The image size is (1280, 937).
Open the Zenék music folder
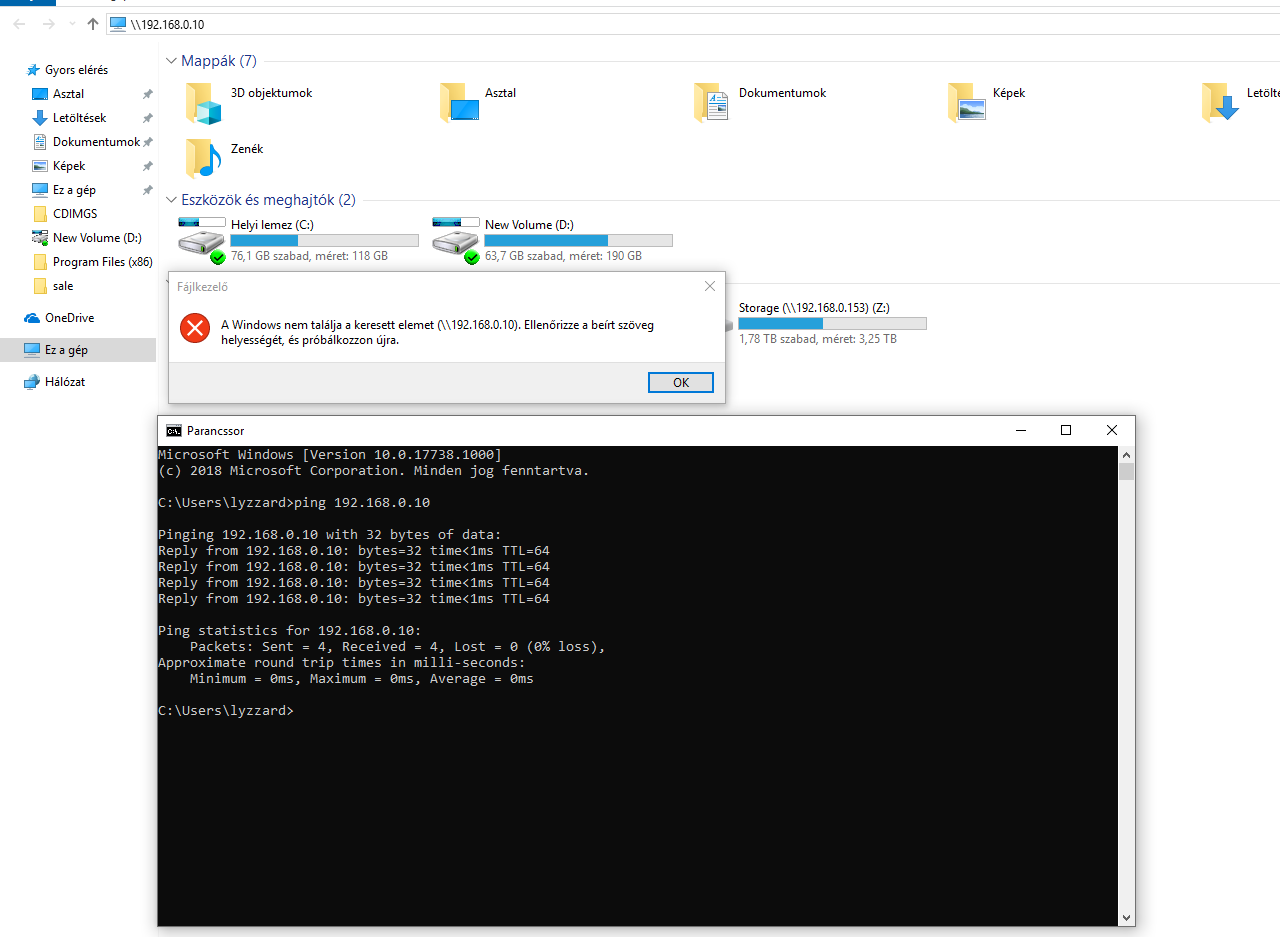click(x=225, y=157)
